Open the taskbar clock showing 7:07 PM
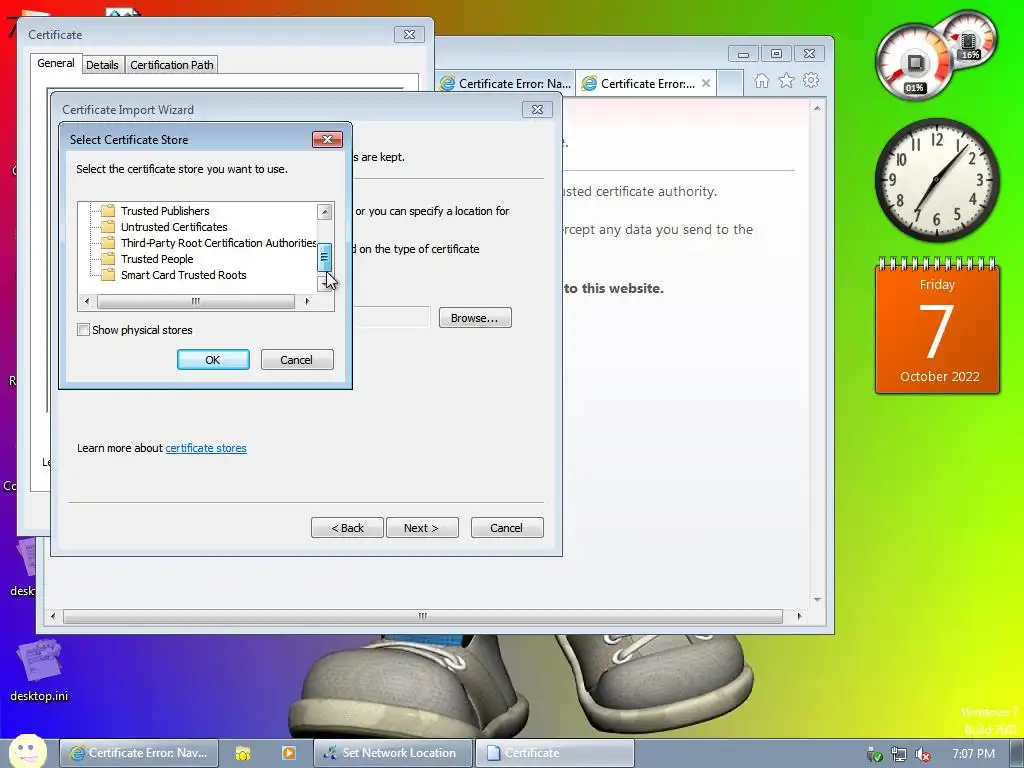This screenshot has height=768, width=1024. point(973,754)
